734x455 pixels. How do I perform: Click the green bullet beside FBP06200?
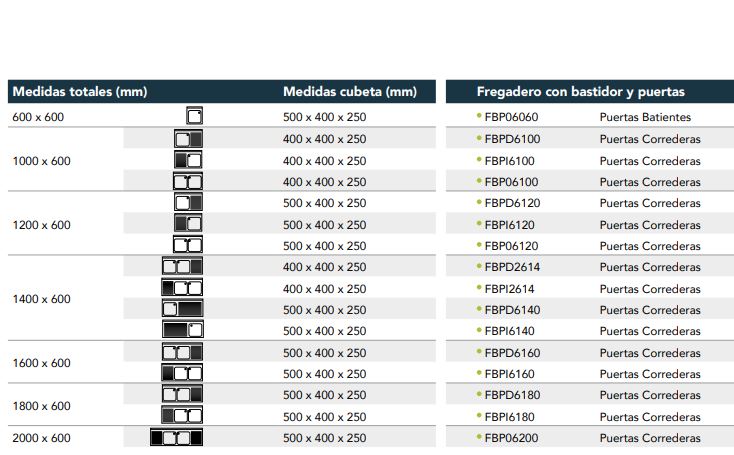479,437
